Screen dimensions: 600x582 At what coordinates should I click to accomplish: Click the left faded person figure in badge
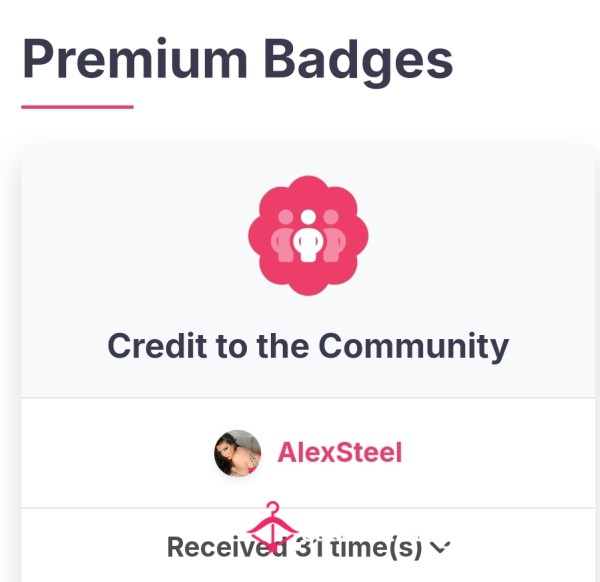[x=283, y=236]
